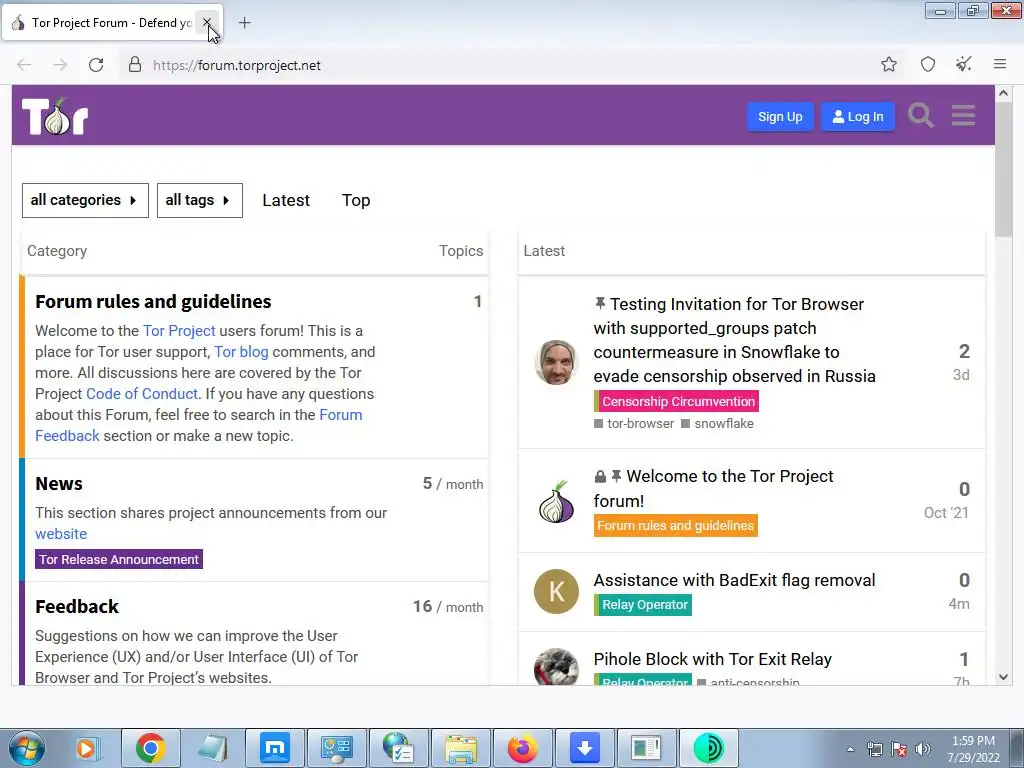
Task: Click the page scrollbar down arrow
Action: click(1004, 677)
